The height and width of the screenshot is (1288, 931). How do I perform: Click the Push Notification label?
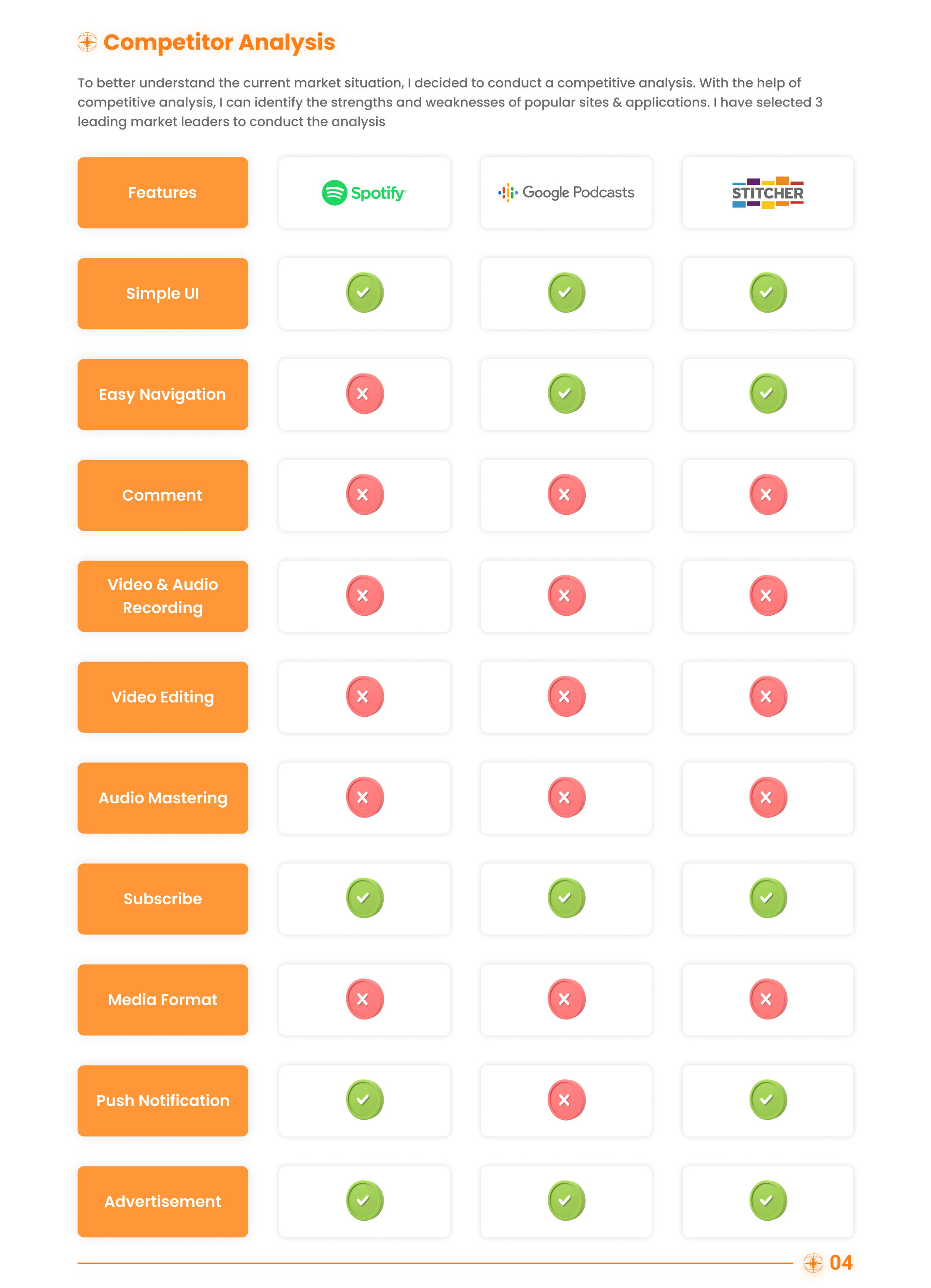point(163,1100)
